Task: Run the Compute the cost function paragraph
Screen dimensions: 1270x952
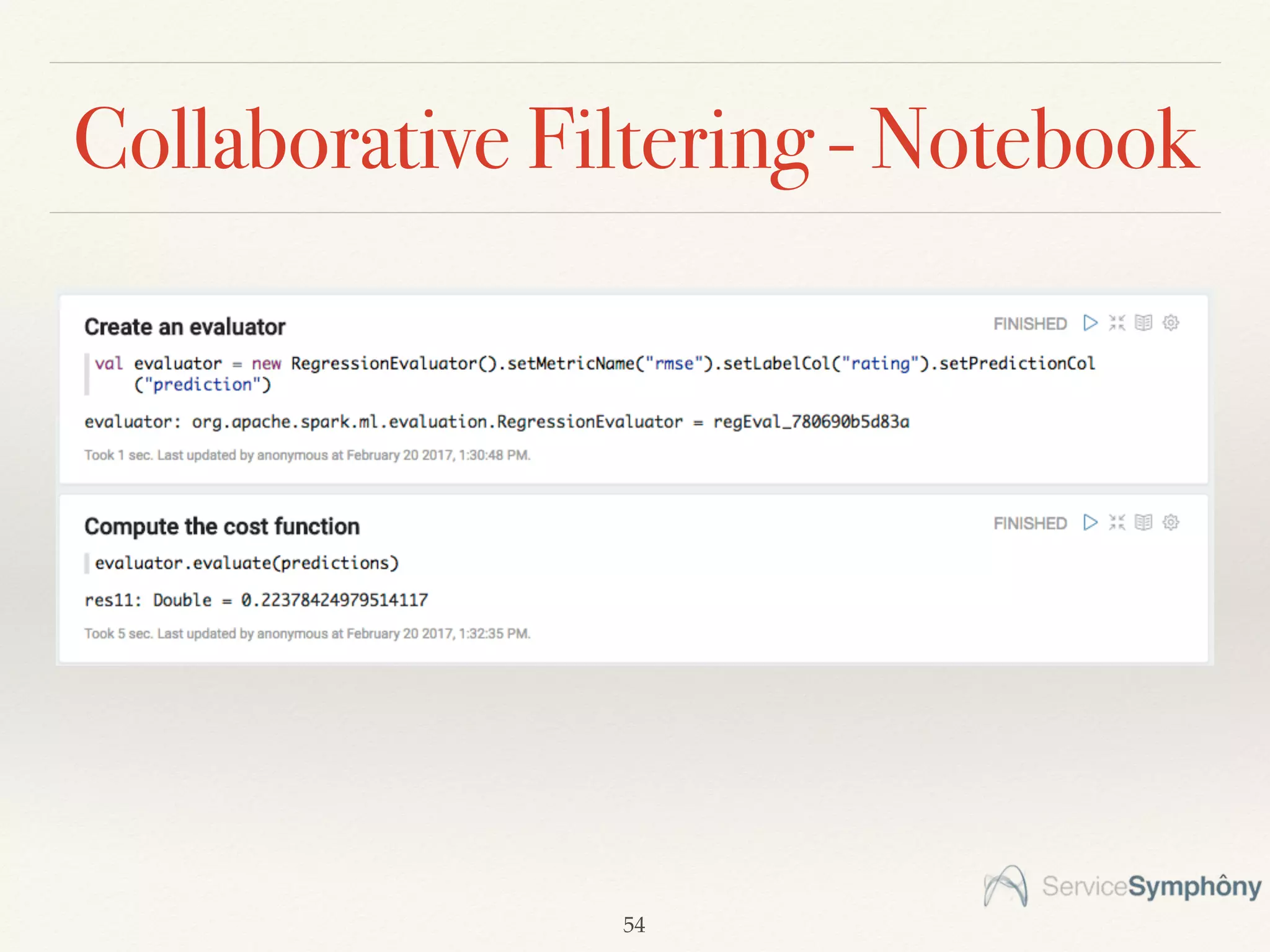Action: click(x=1090, y=522)
